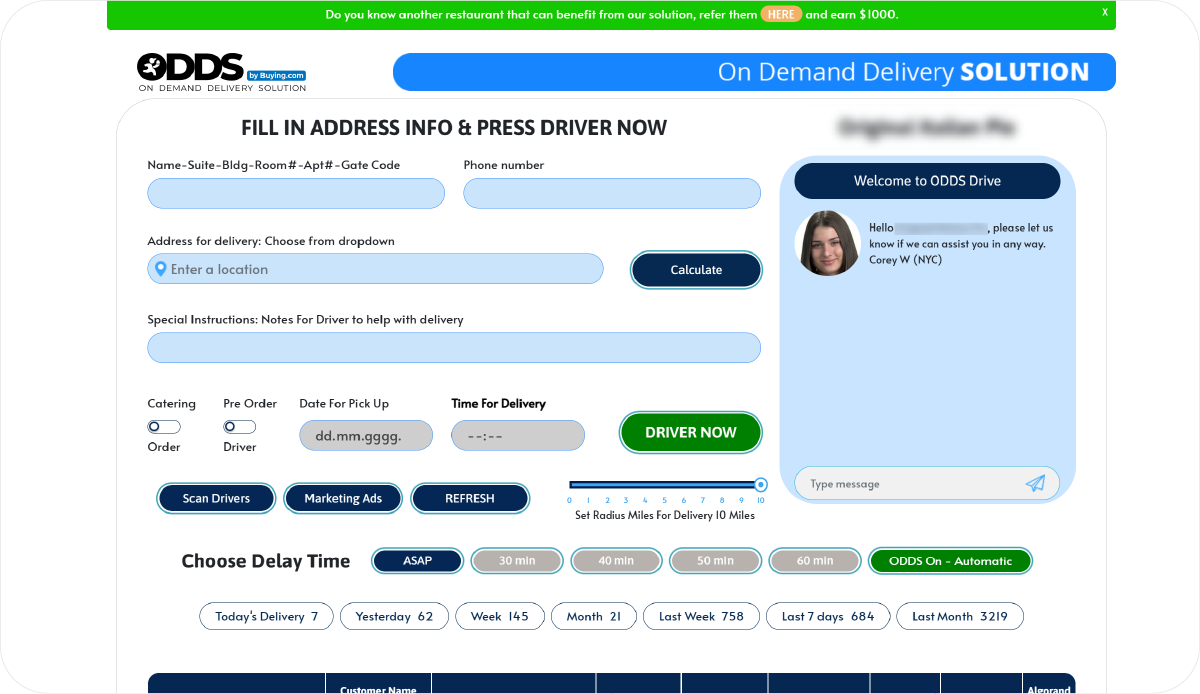This screenshot has height=694, width=1200.
Task: Open the Time For Delivery field
Action: pyautogui.click(x=518, y=436)
